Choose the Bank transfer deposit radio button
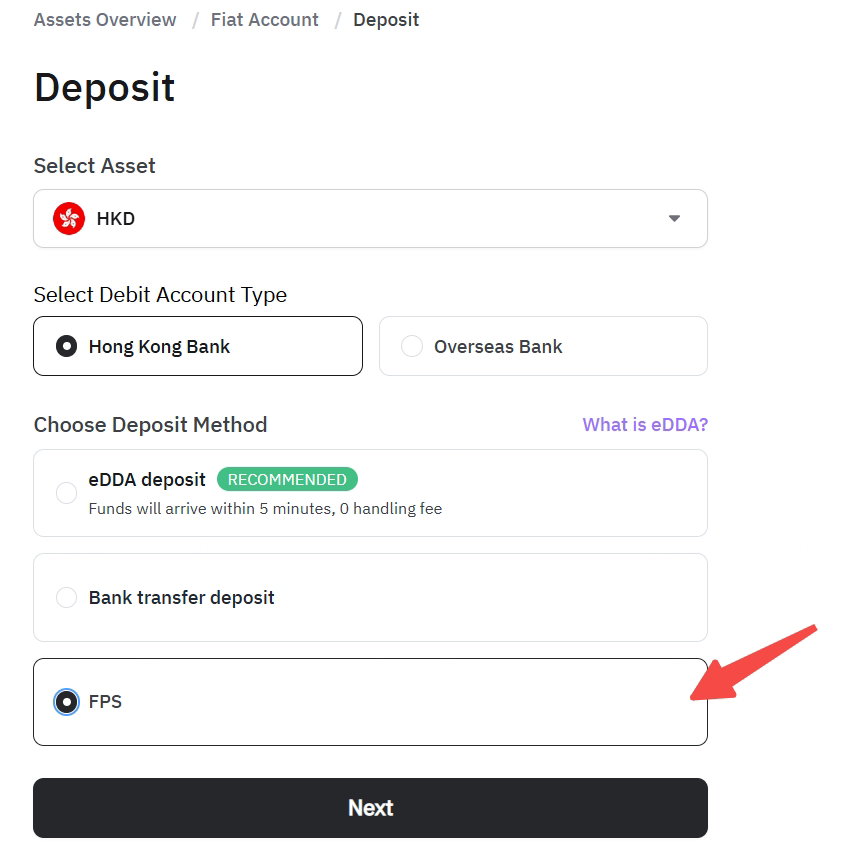Image resolution: width=848 pixels, height=860 pixels. pyautogui.click(x=66, y=597)
